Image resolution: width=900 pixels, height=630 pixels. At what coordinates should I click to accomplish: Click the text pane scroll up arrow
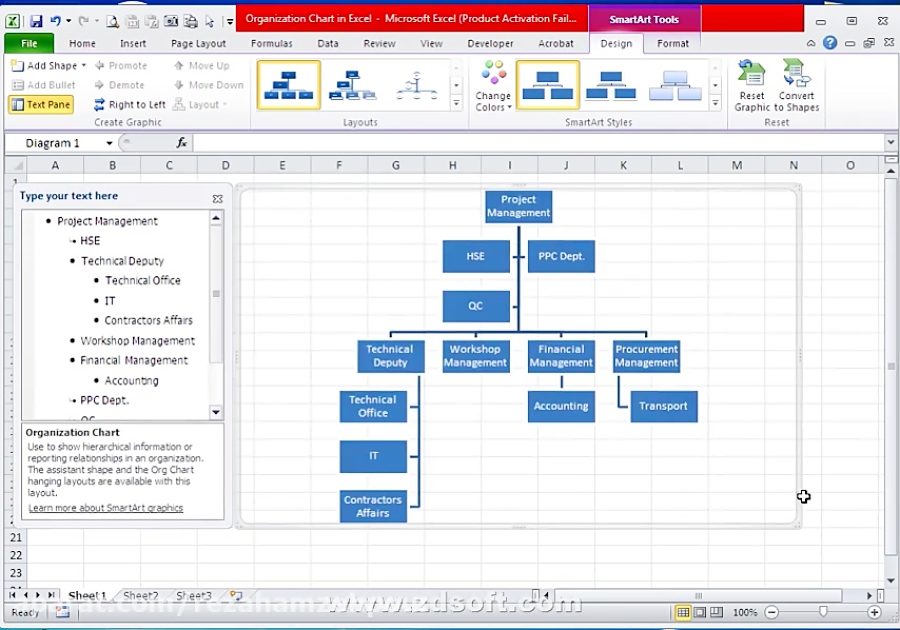(216, 218)
